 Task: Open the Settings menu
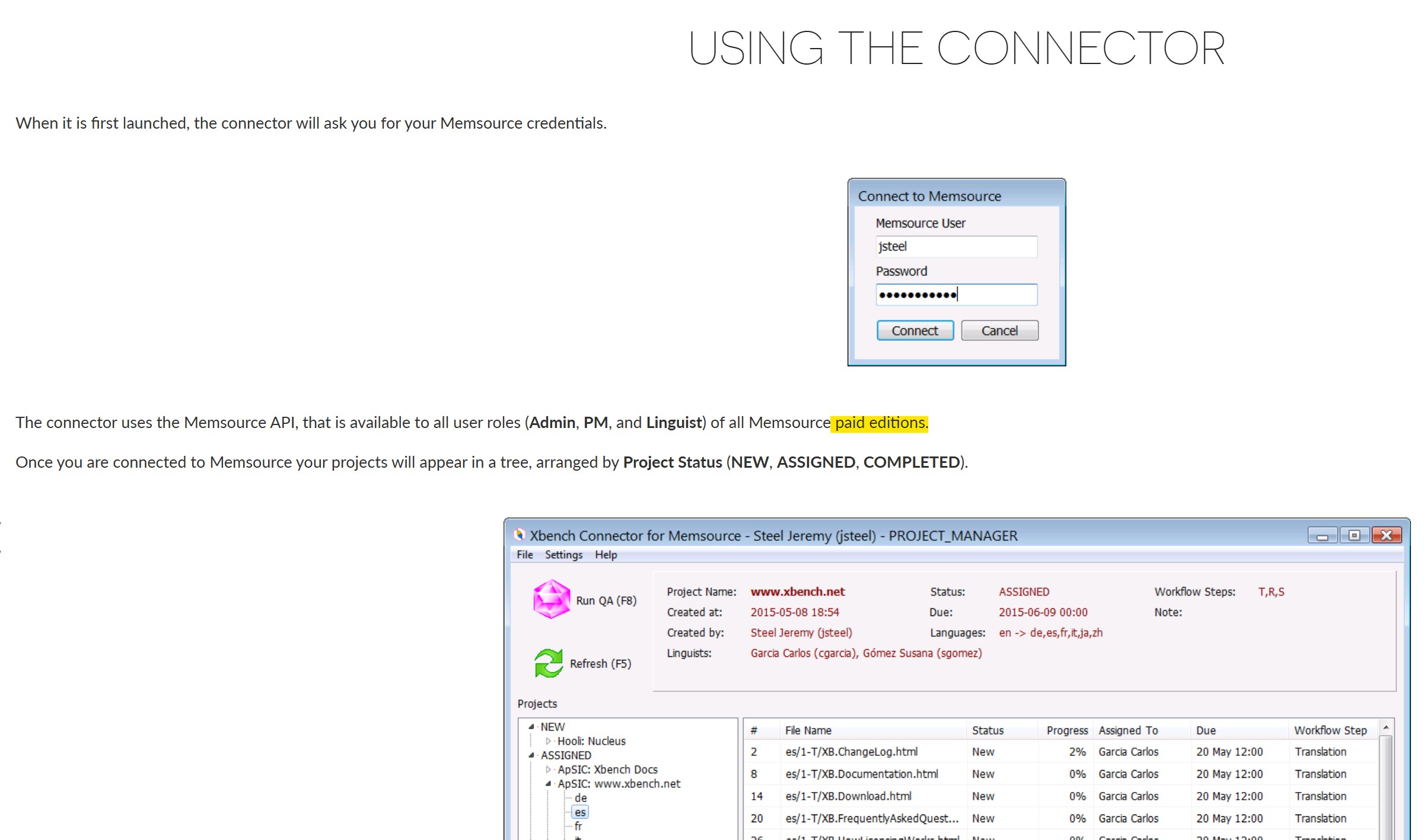[563, 555]
